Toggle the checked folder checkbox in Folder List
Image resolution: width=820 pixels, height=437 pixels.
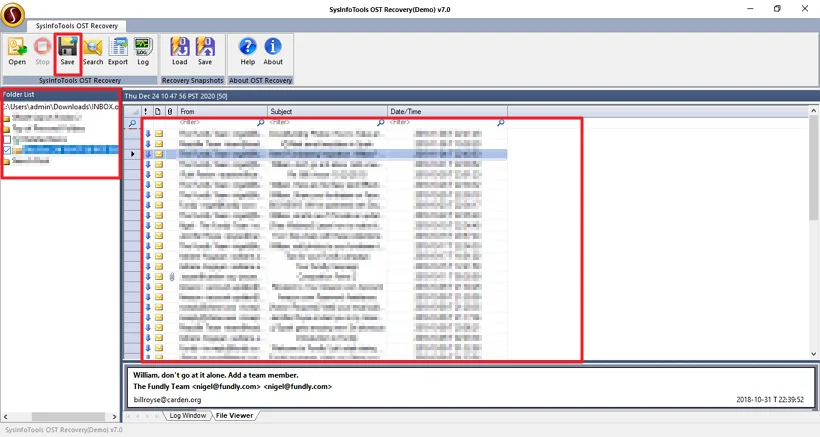(8, 150)
